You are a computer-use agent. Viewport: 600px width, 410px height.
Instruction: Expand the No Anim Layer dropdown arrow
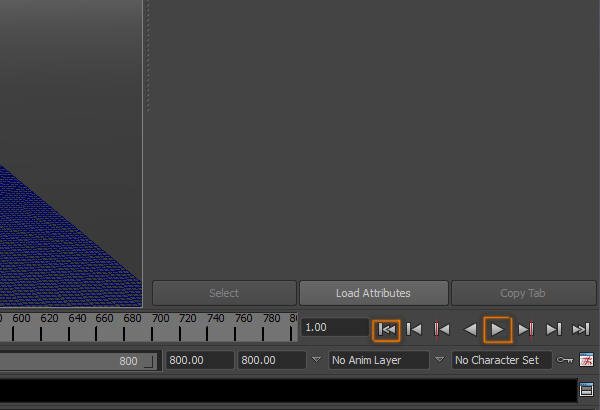pyautogui.click(x=317, y=360)
